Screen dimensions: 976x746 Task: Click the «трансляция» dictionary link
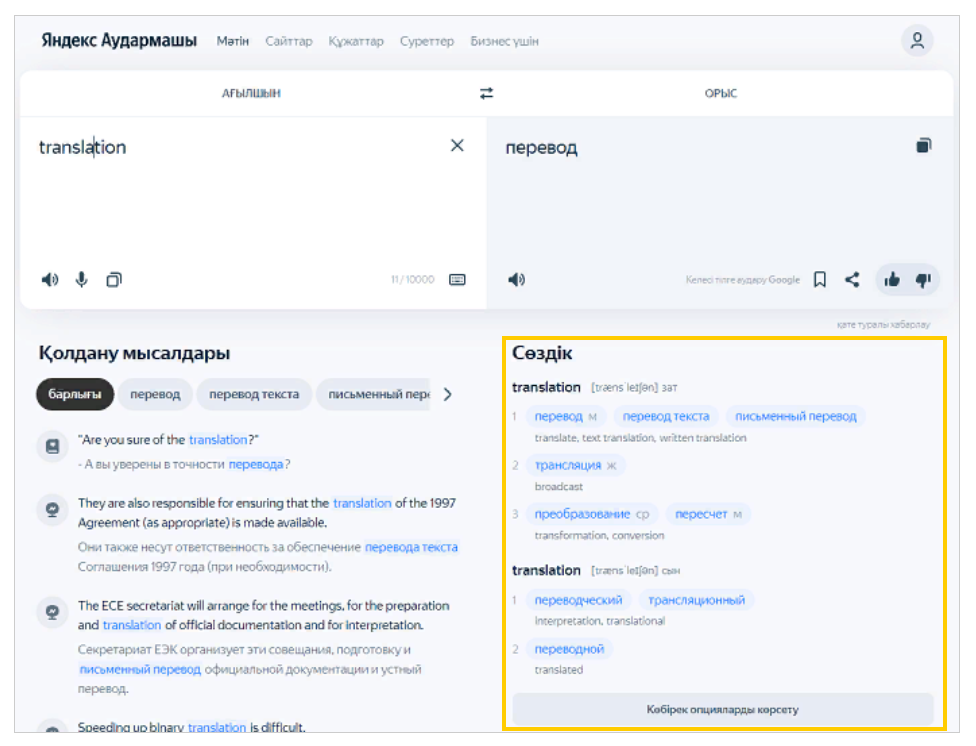[x=568, y=465]
